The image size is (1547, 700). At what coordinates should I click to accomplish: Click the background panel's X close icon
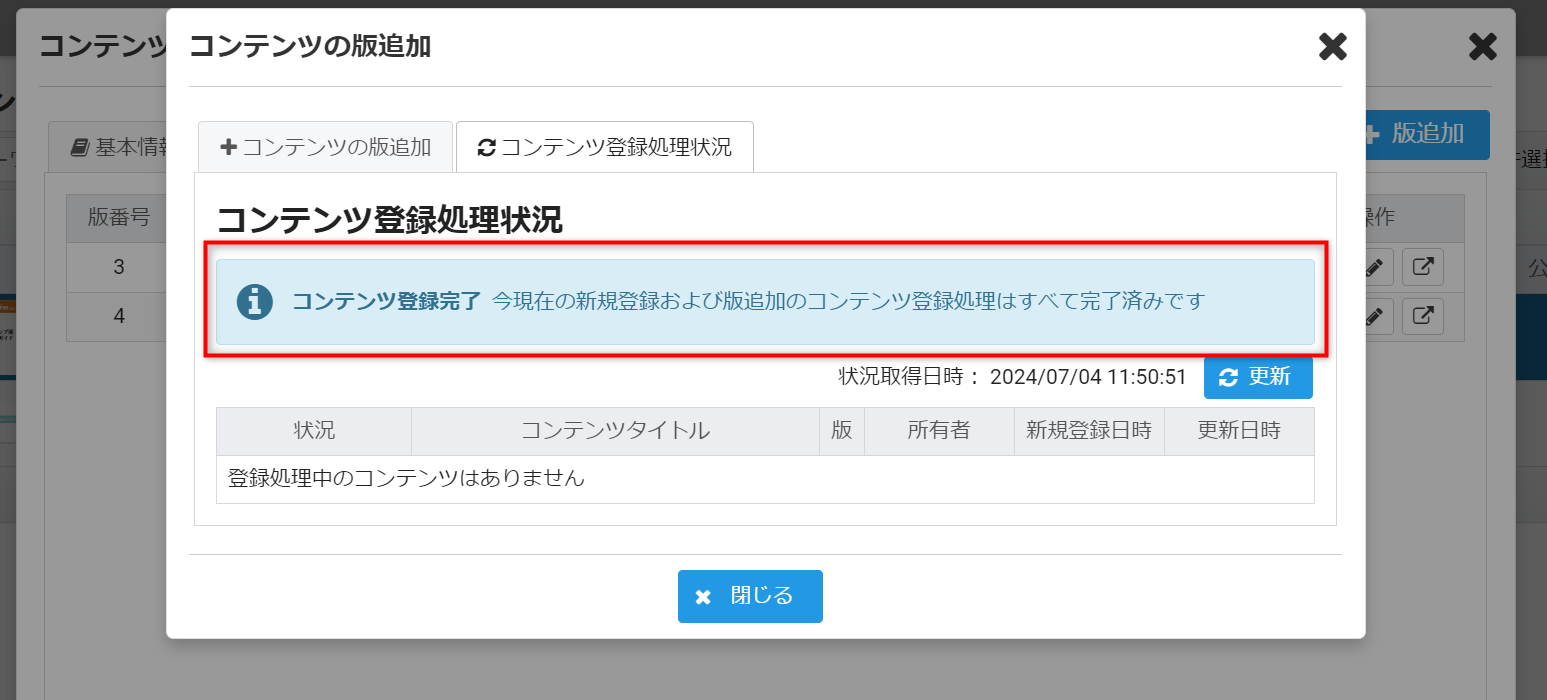point(1482,47)
